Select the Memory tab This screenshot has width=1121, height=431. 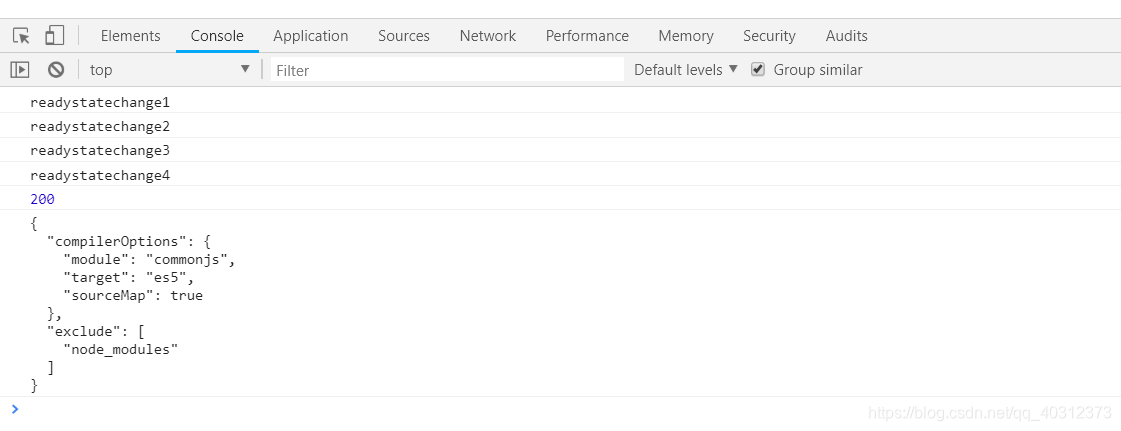tap(686, 36)
